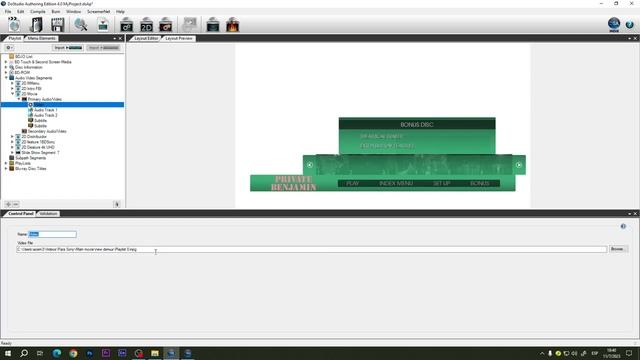The image size is (640, 360).
Task: Open Edge from the taskbar
Action: click(x=56, y=353)
